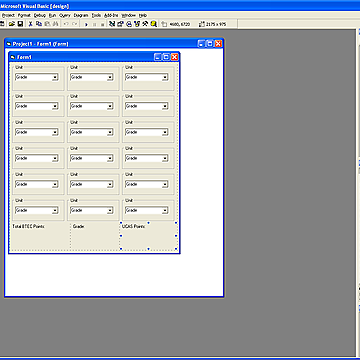Expand Grade combo in row three, middle column
The height and width of the screenshot is (360, 360).
pyautogui.click(x=110, y=132)
